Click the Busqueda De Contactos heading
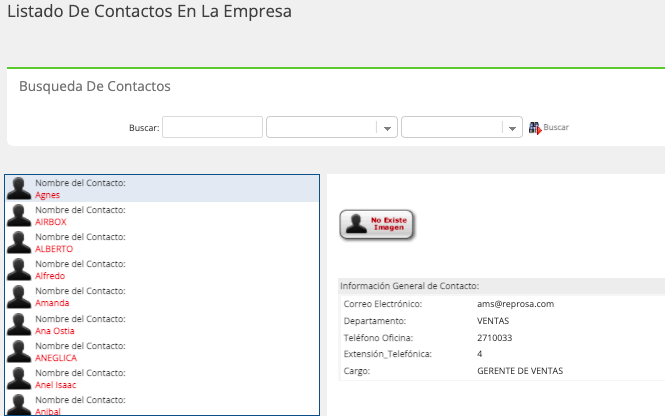The image size is (665, 416). 95,86
